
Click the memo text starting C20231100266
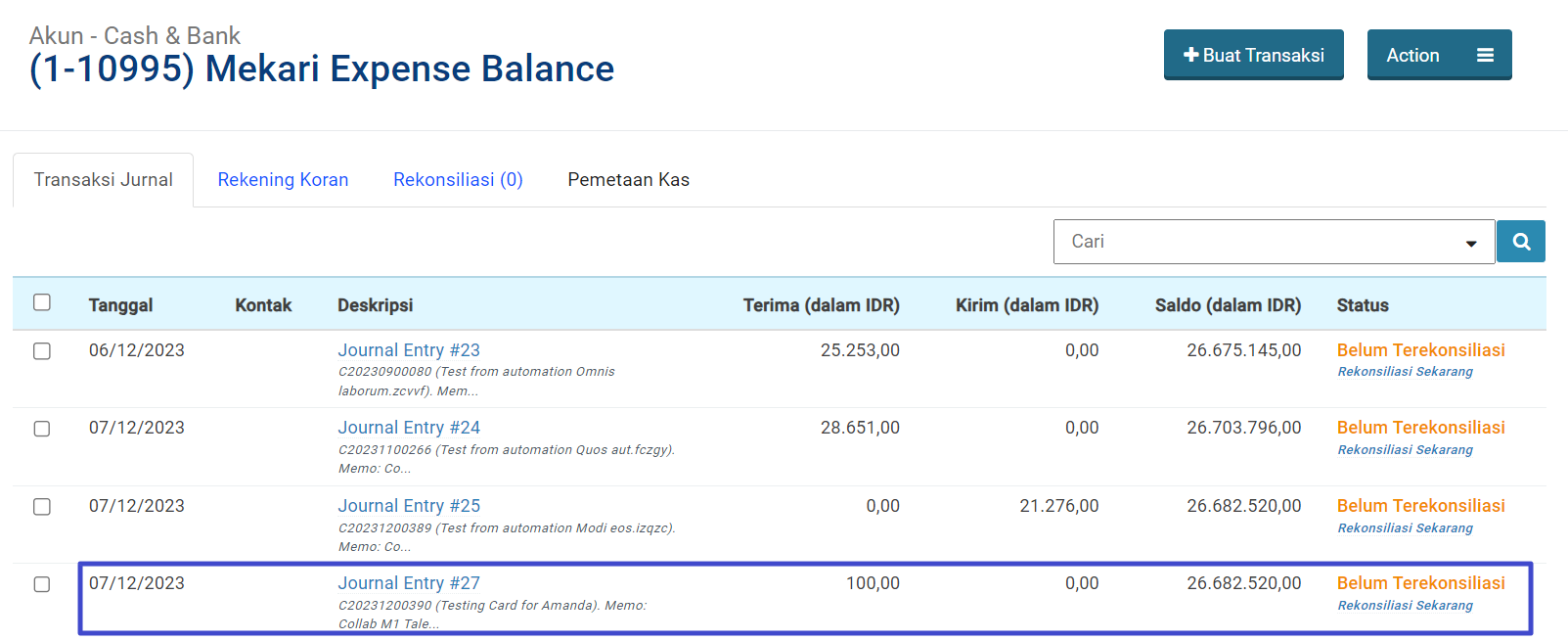coord(507,459)
